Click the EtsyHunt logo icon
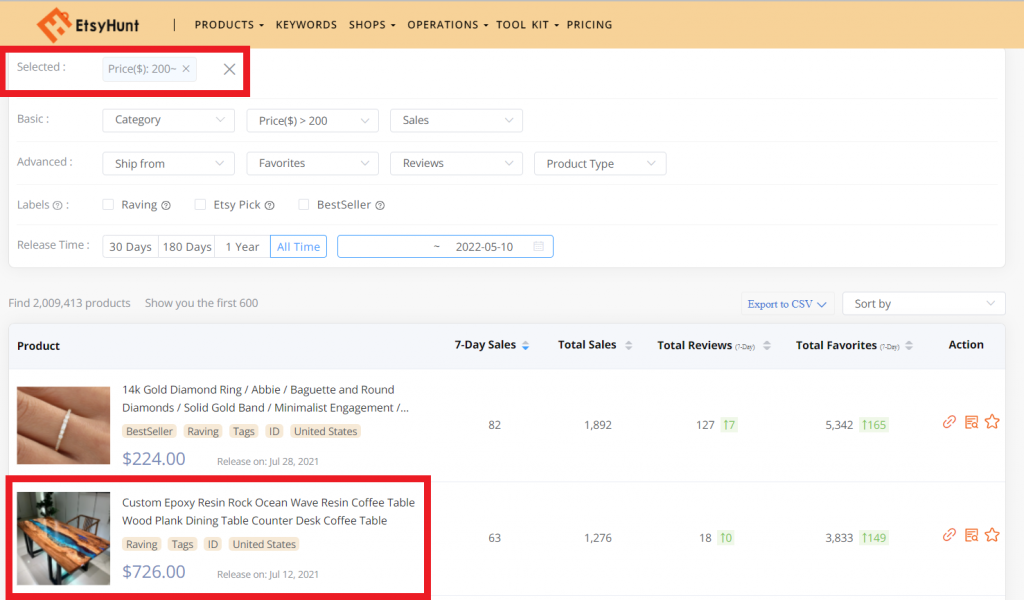The width and height of the screenshot is (1024, 600). tap(53, 25)
